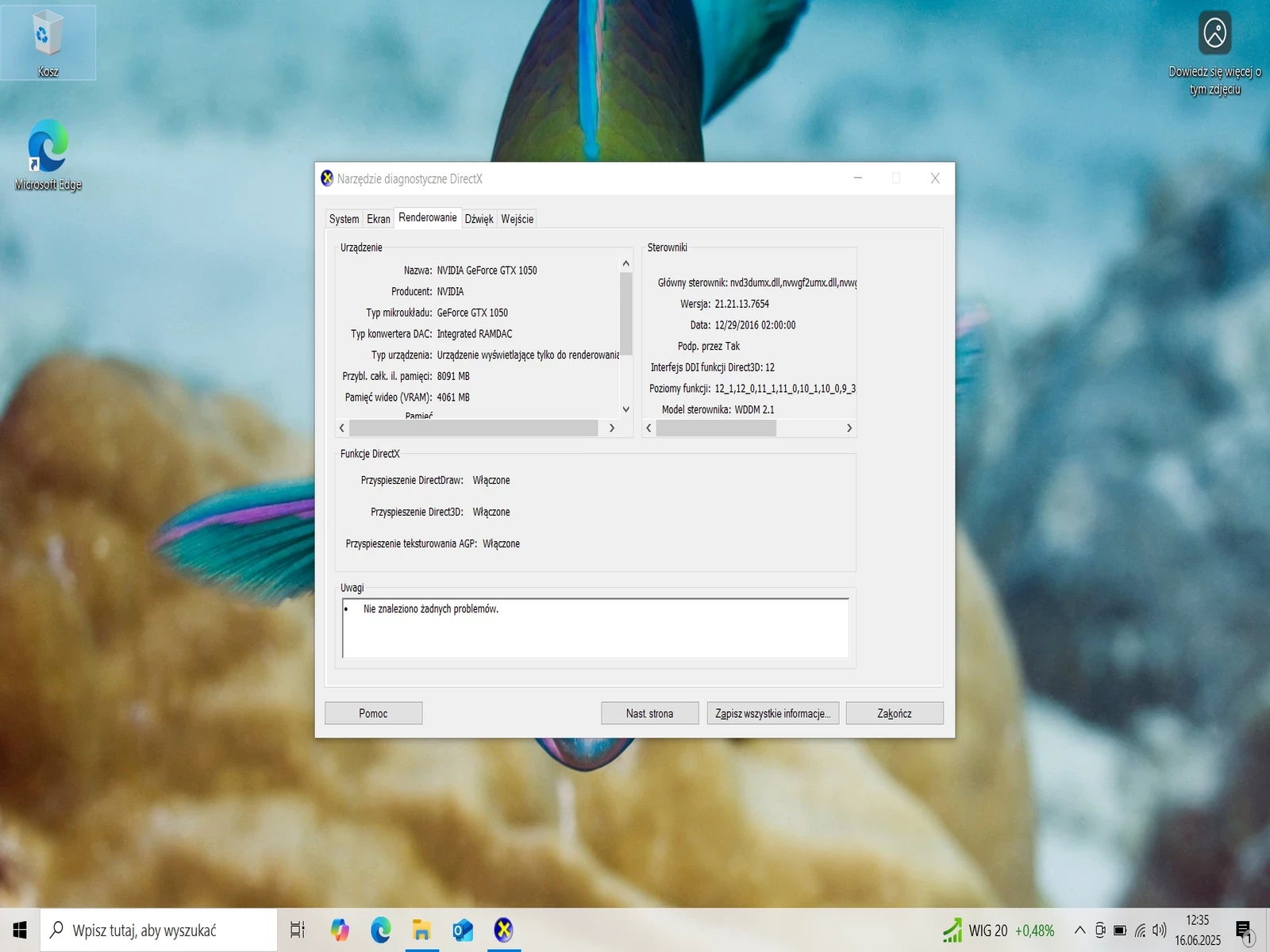Viewport: 1270px width, 952px height.
Task: Open the notifications icon in the system tray
Action: tap(1243, 930)
